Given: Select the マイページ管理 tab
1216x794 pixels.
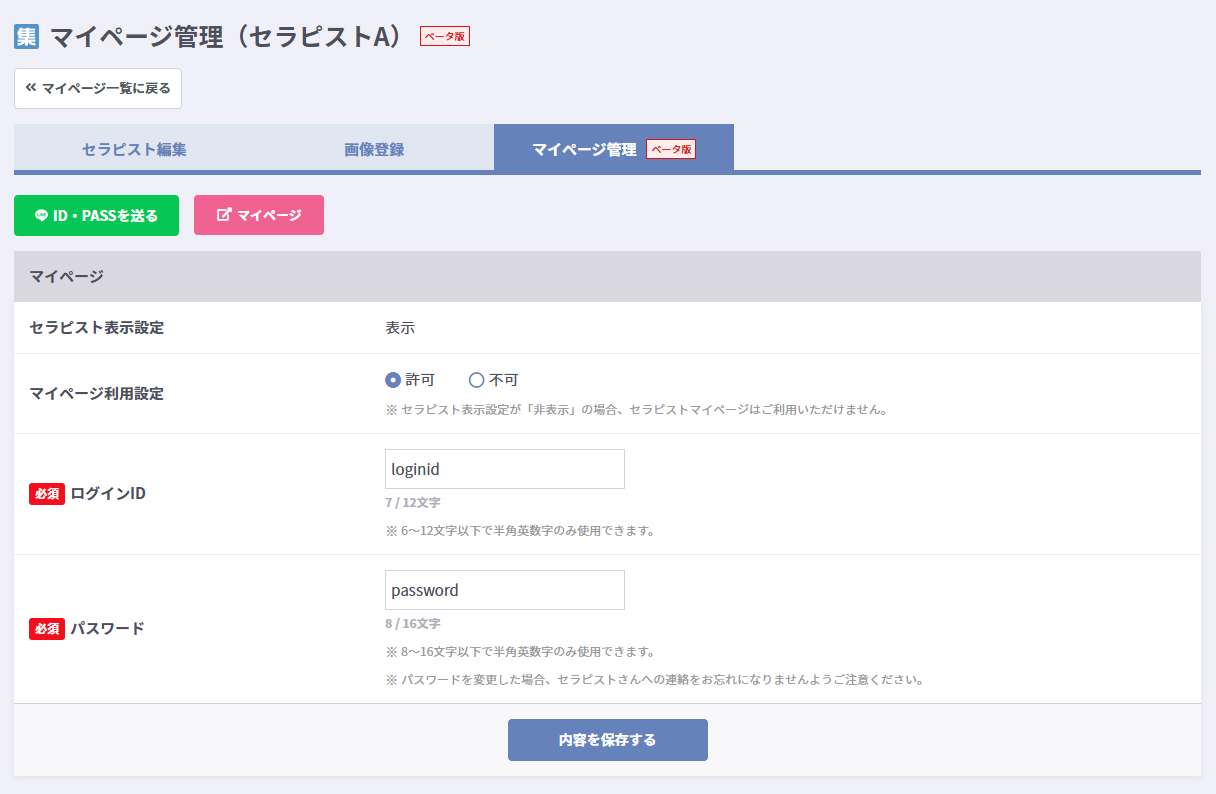Looking at the screenshot, I should click(x=584, y=149).
